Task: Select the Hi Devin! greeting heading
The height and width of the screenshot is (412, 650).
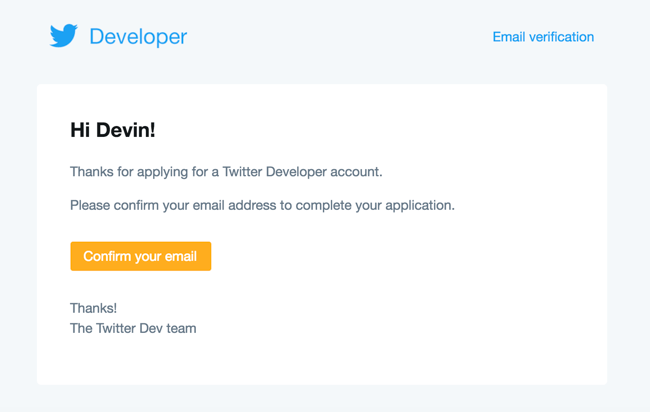Action: pyautogui.click(x=113, y=130)
